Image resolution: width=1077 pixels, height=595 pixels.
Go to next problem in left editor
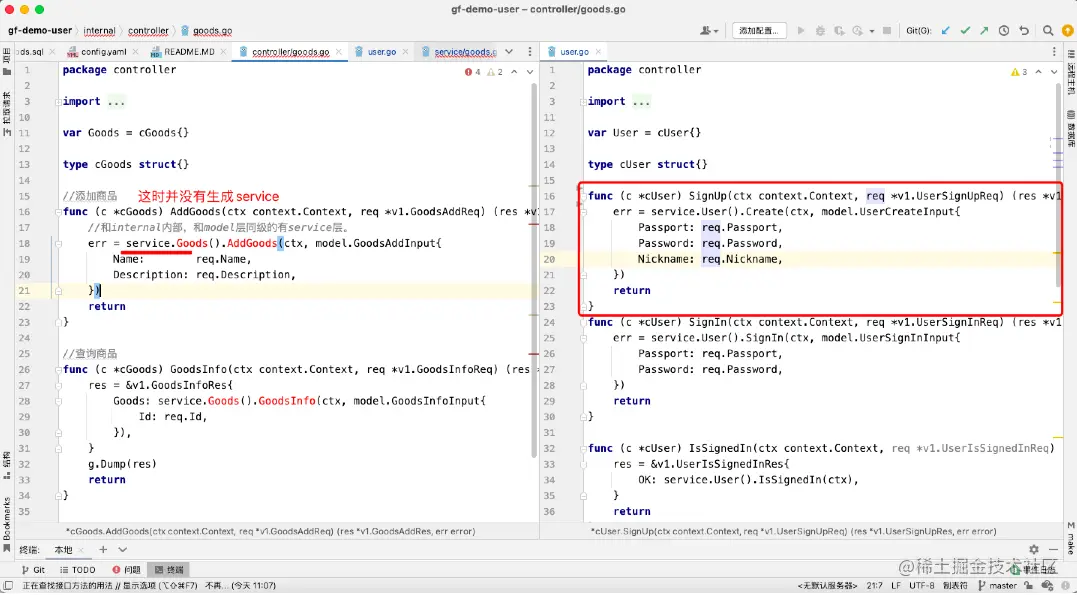530,71
